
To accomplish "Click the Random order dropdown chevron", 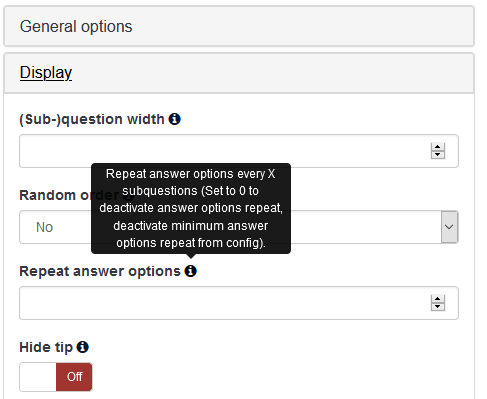I will [x=449, y=227].
